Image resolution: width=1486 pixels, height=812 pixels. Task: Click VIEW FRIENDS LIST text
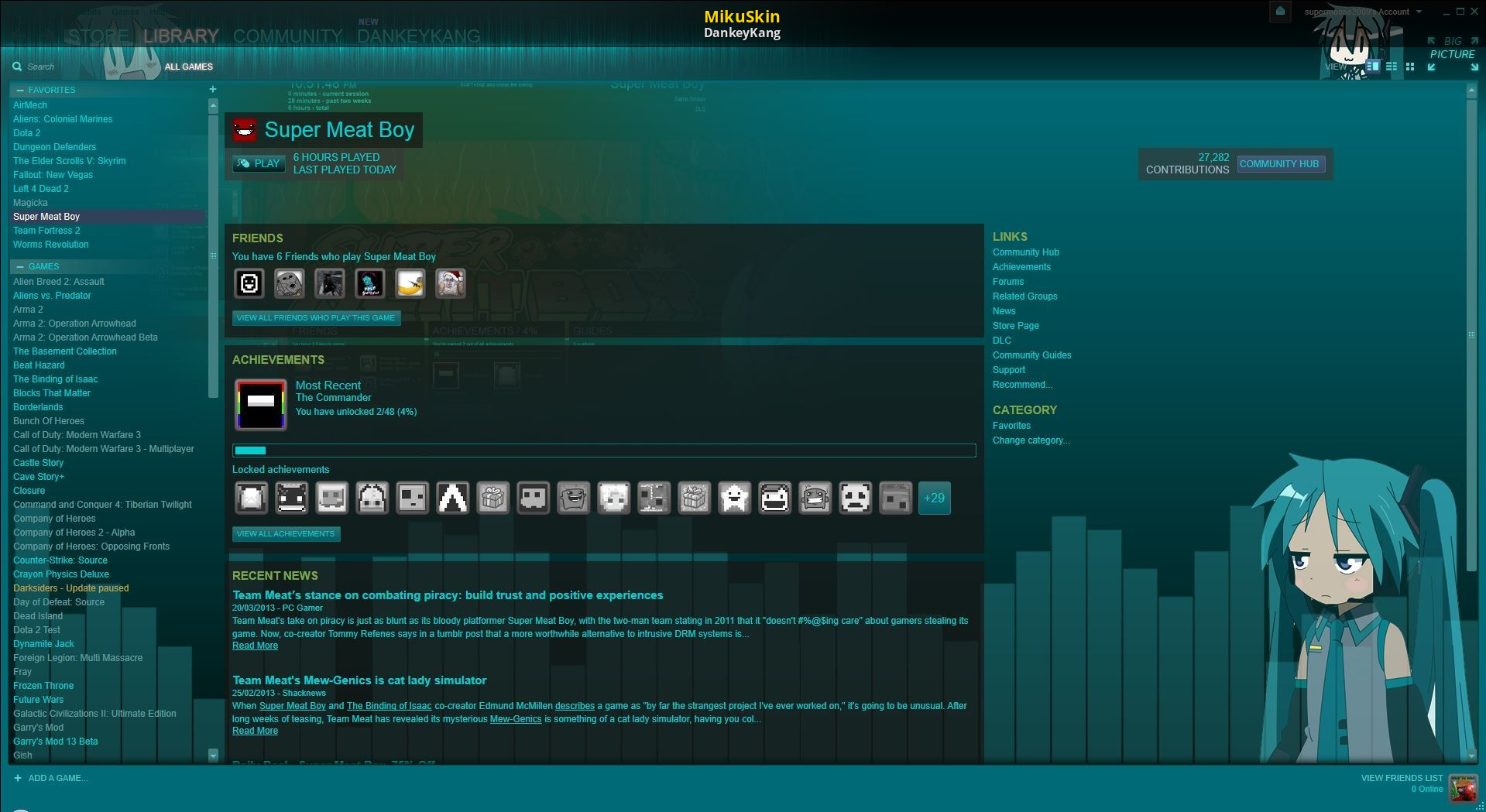(x=1402, y=778)
